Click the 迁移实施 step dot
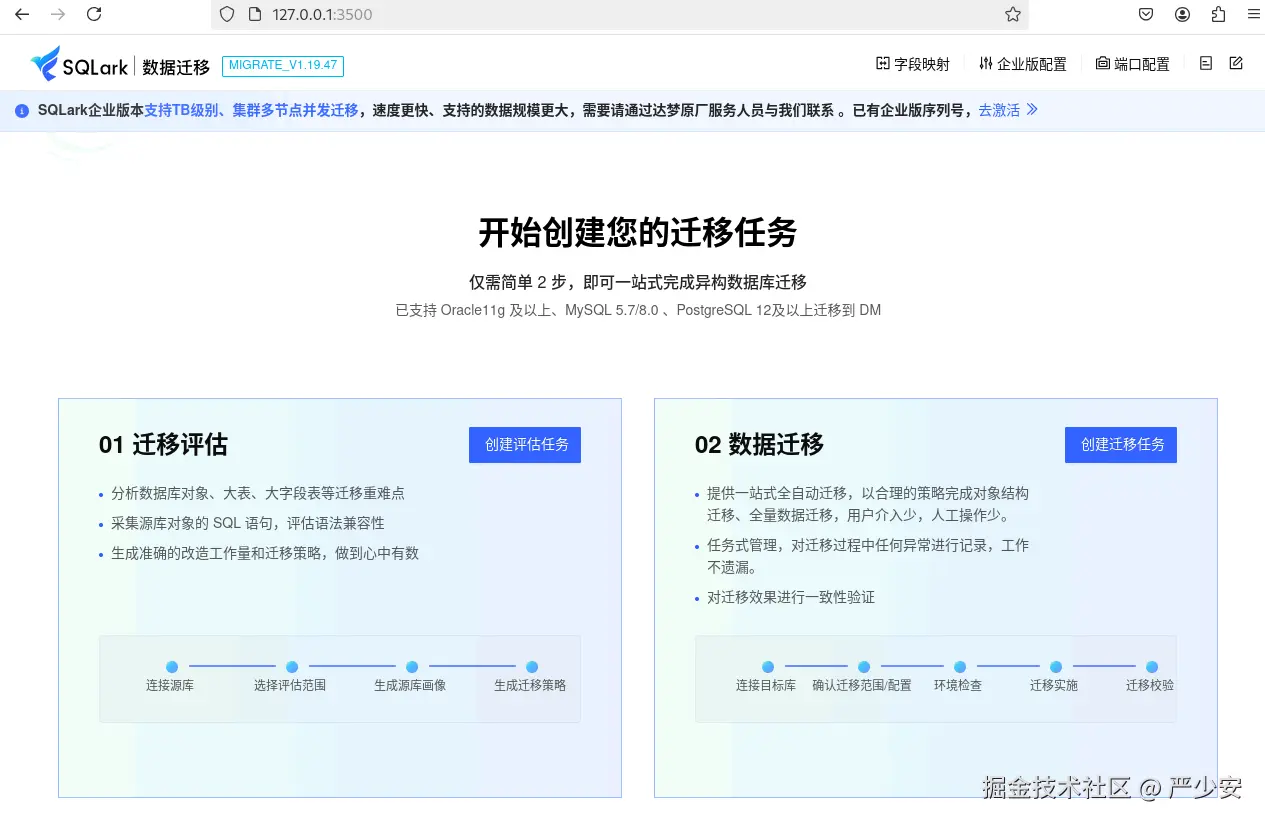The image size is (1265, 824). [1056, 667]
